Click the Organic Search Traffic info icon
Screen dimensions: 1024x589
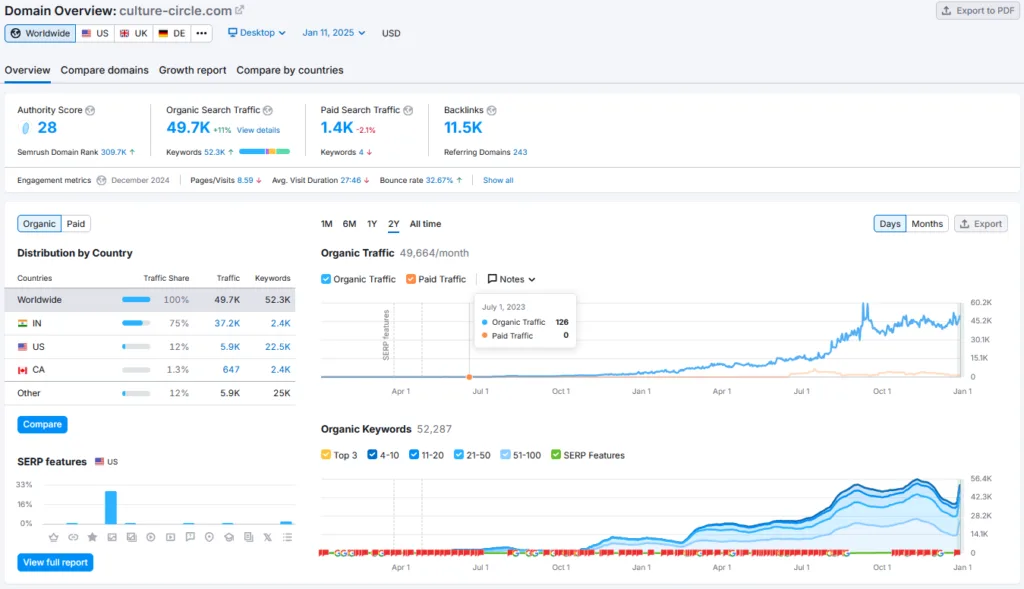point(268,110)
